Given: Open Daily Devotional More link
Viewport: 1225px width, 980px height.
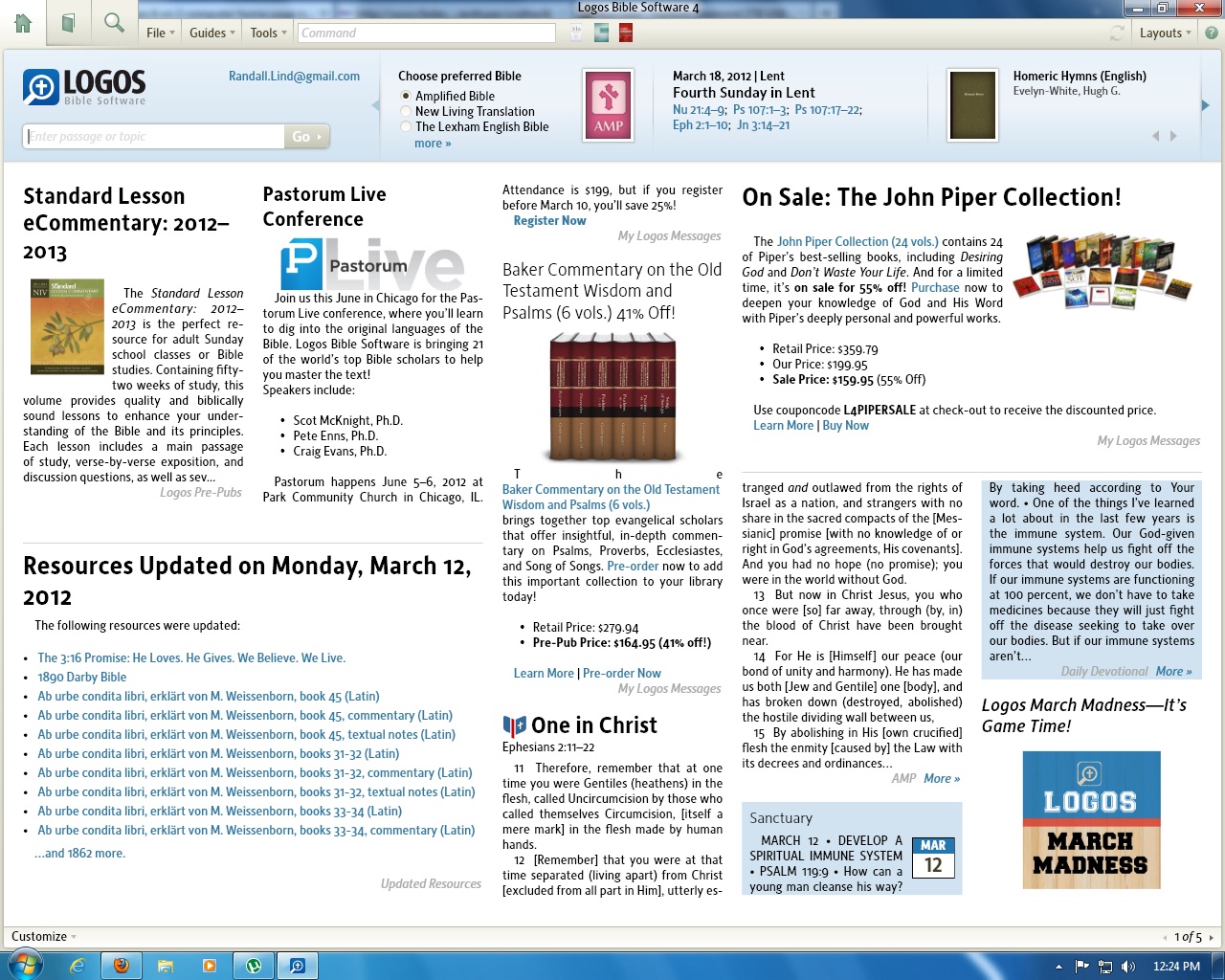Looking at the screenshot, I should pos(1174,672).
